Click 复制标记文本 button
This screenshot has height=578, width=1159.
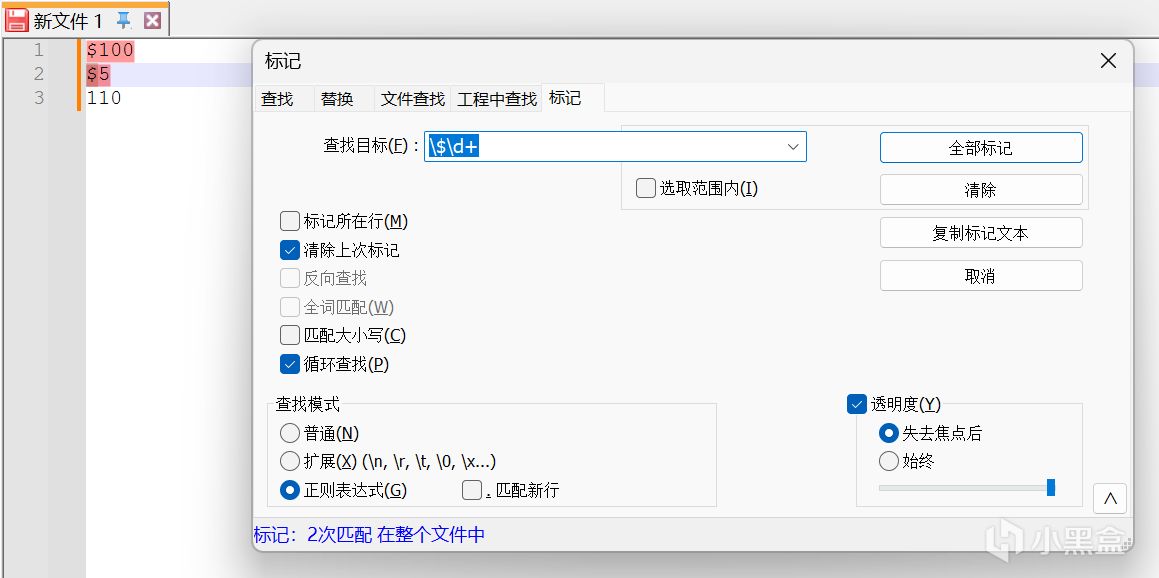(x=980, y=233)
